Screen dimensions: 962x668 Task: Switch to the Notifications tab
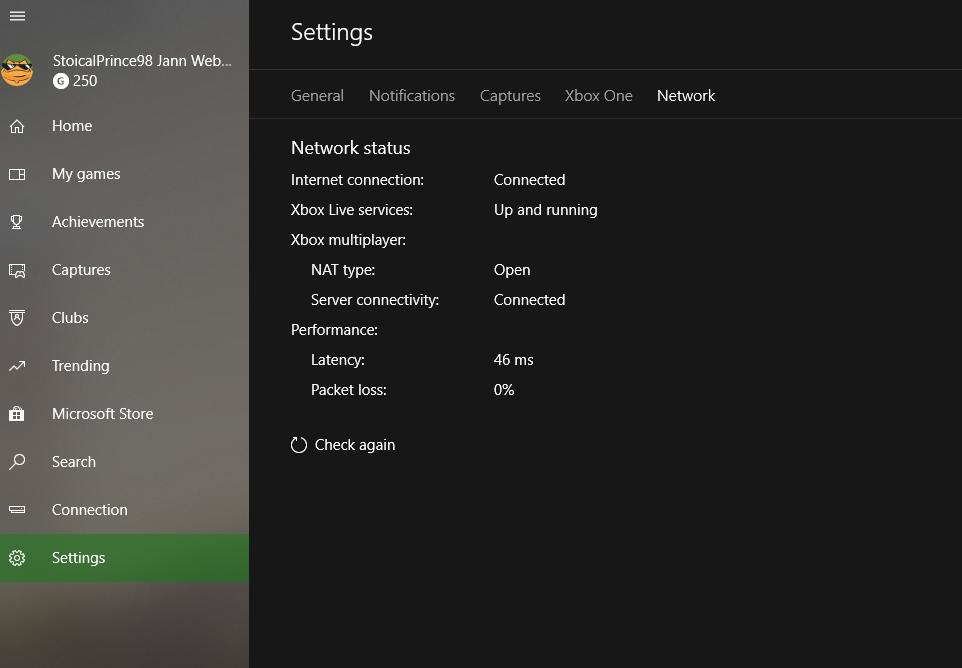click(x=411, y=96)
